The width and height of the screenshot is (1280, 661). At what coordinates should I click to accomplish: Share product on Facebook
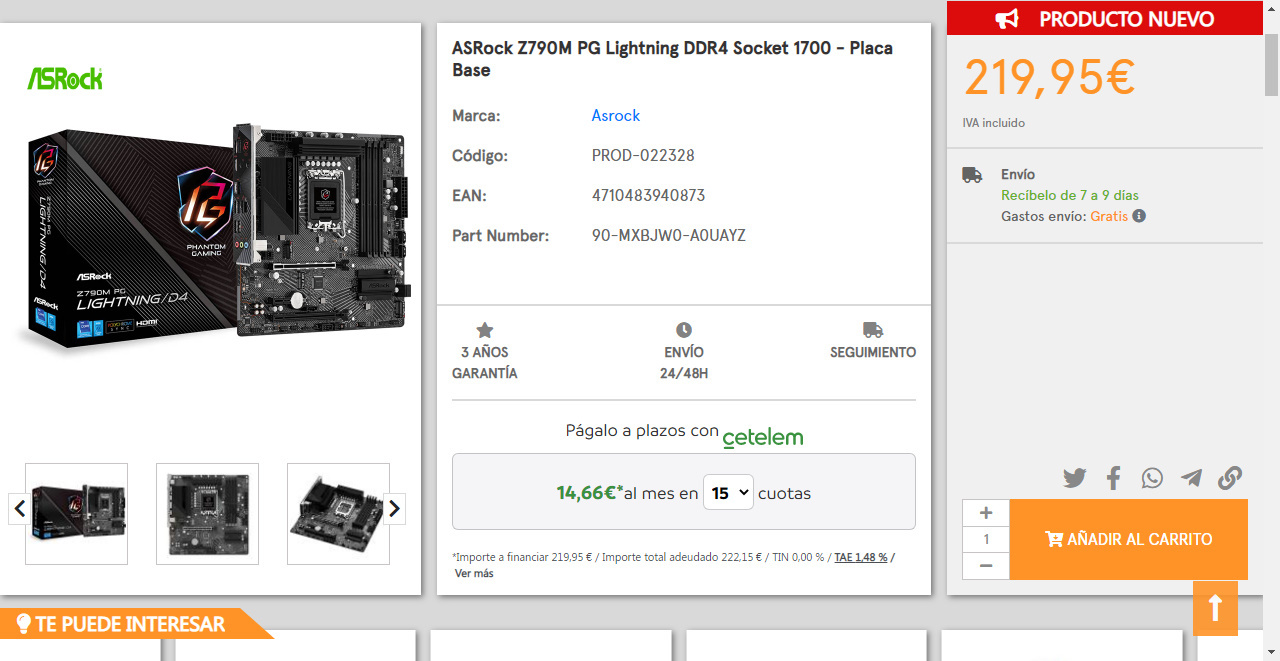[1113, 478]
